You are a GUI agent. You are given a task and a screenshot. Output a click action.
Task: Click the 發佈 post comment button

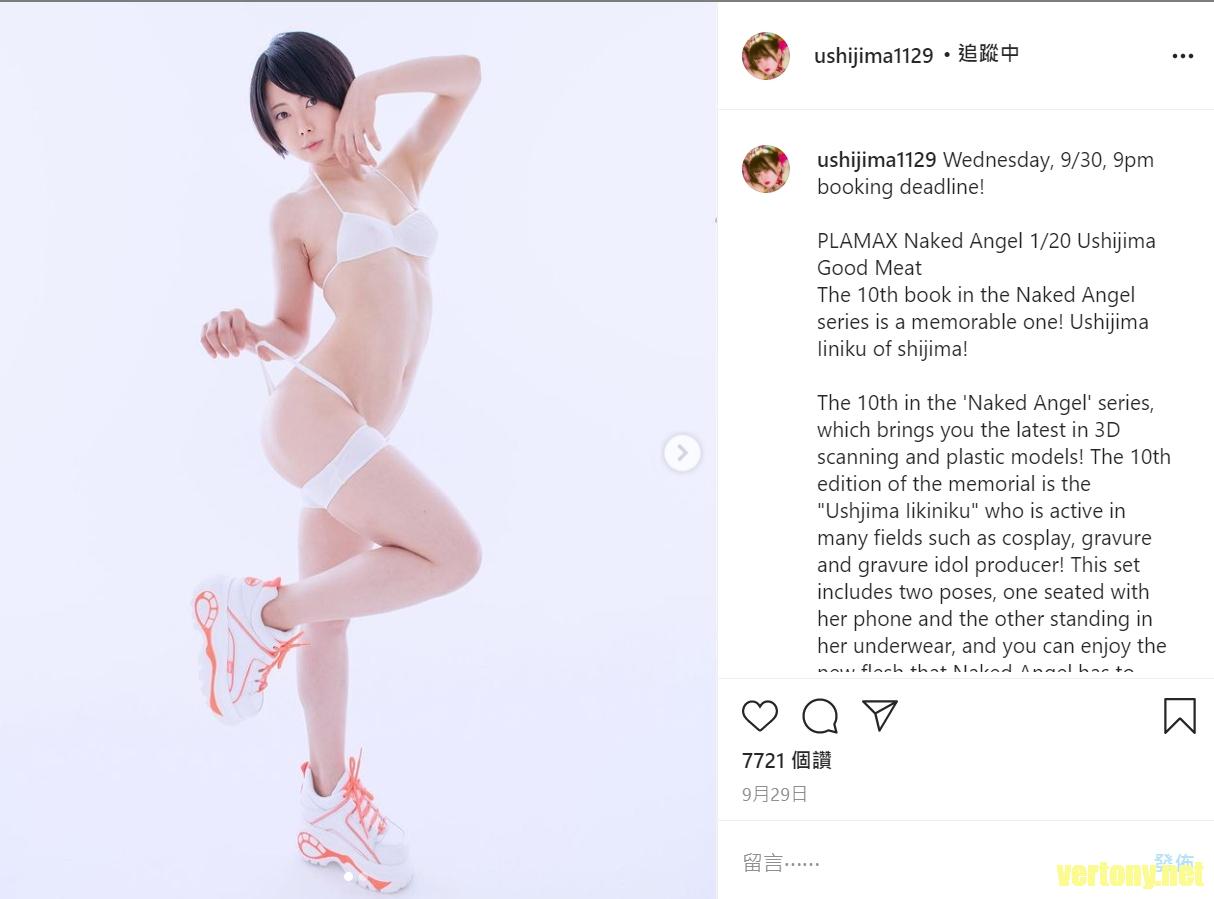1174,862
